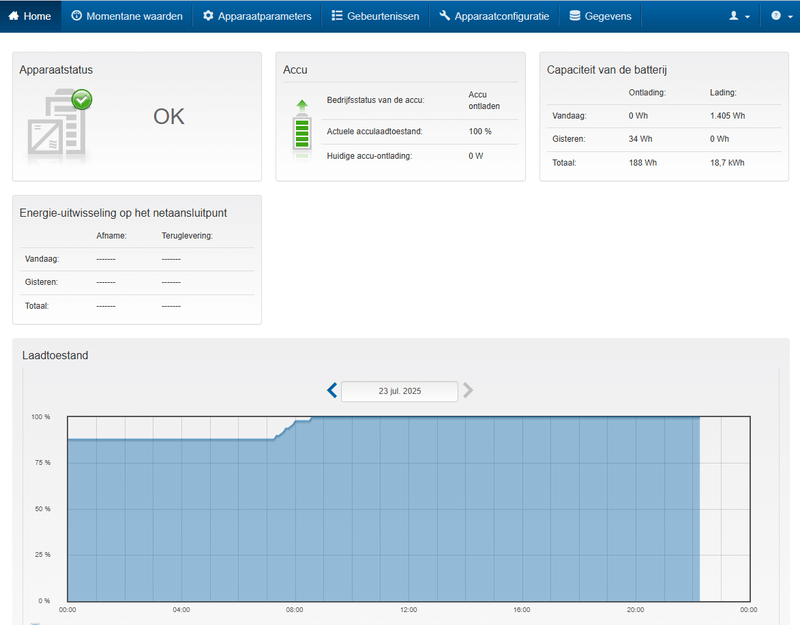This screenshot has width=800, height=625.
Task: Select yesterday's 34 Wh discharge value
Action: click(x=640, y=139)
